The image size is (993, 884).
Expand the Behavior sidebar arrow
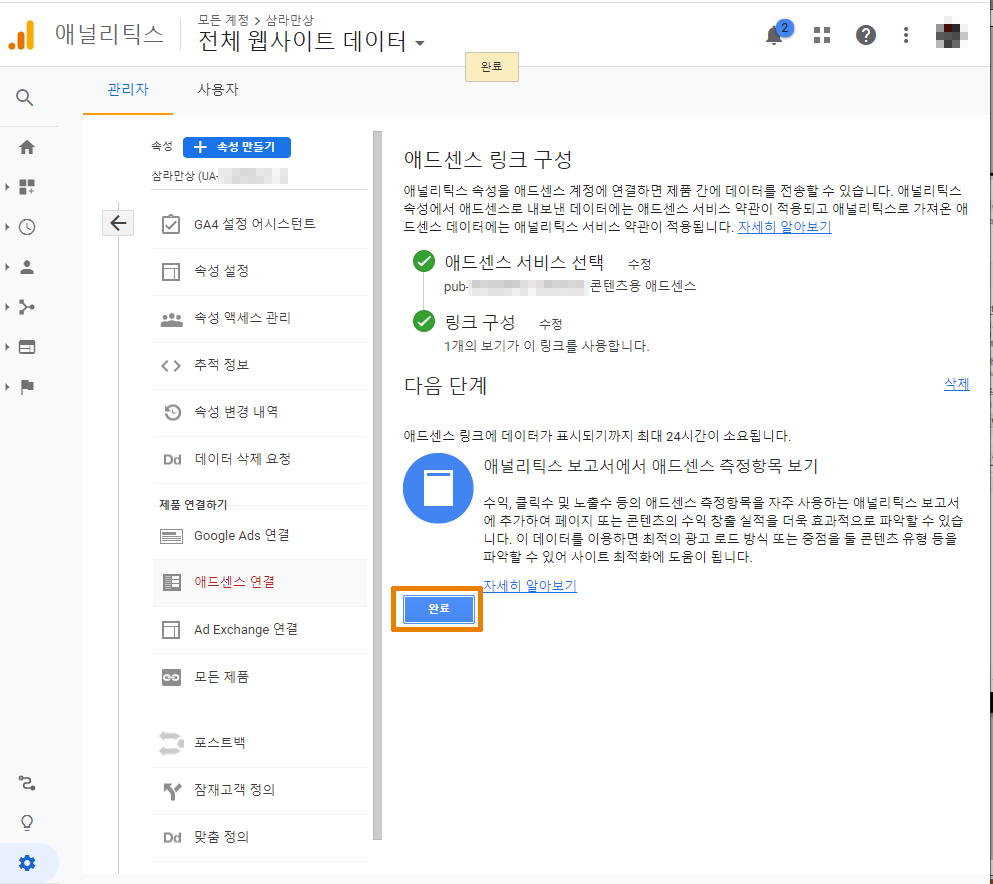[x=7, y=347]
